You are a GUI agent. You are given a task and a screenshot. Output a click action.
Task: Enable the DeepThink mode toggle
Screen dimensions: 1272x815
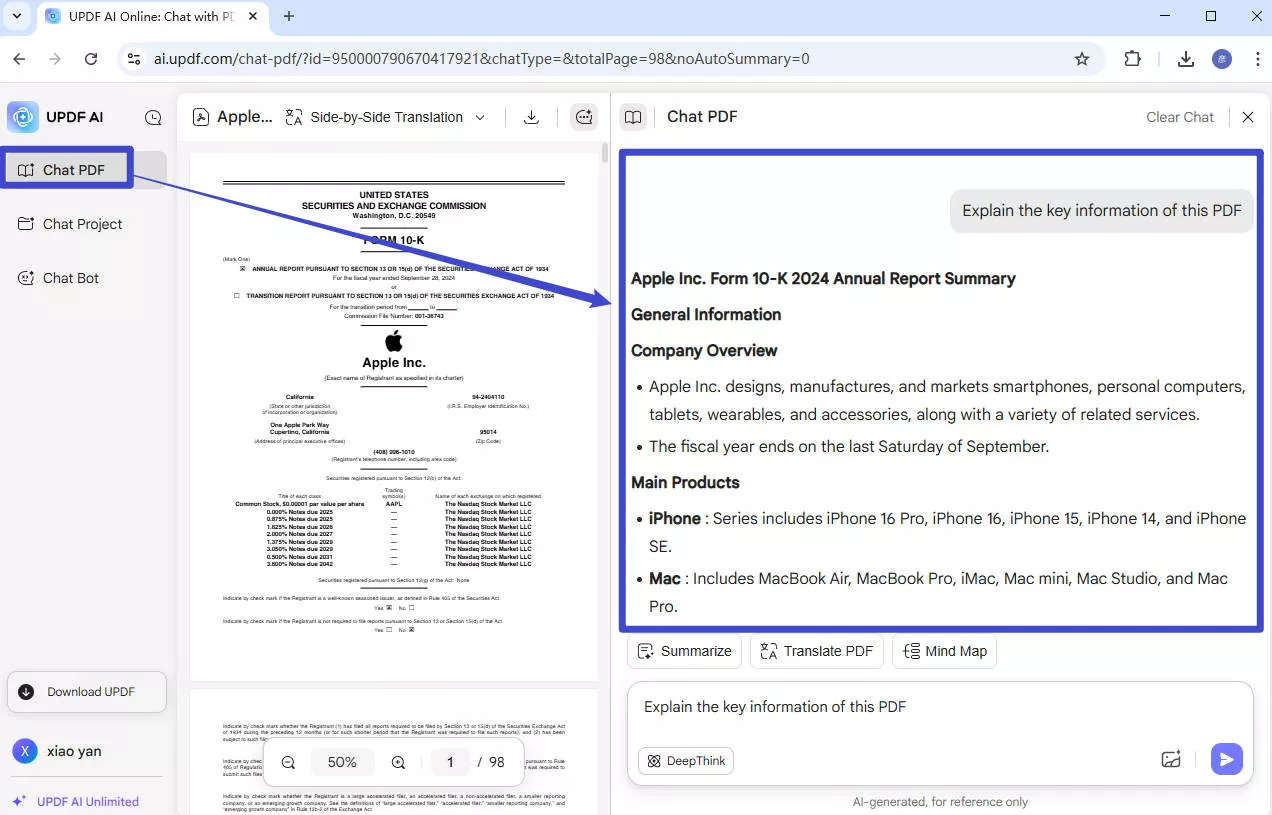click(x=686, y=761)
